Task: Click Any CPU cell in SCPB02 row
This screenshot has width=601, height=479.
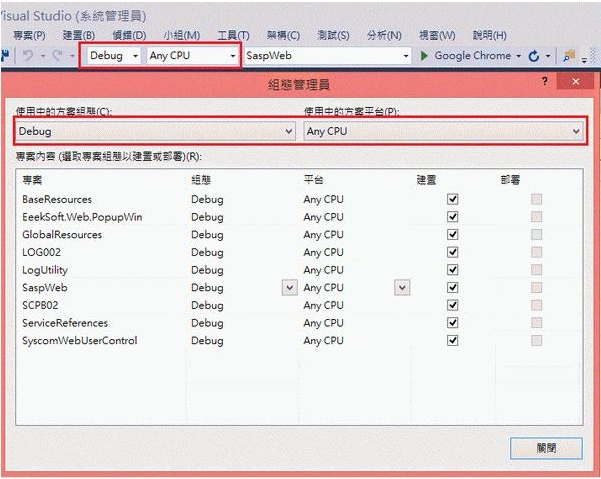Action: coord(323,305)
